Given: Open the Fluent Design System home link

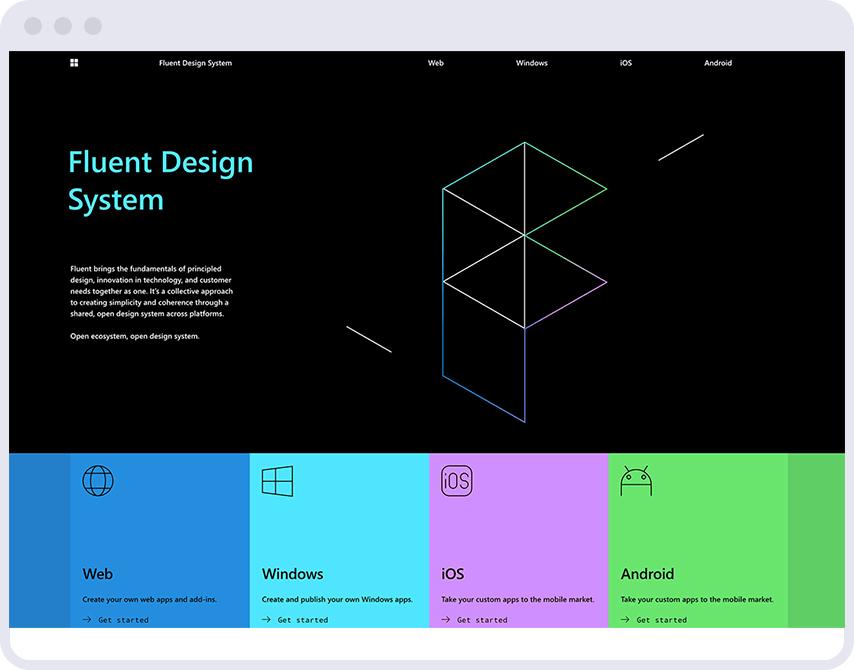Looking at the screenshot, I should [x=196, y=63].
